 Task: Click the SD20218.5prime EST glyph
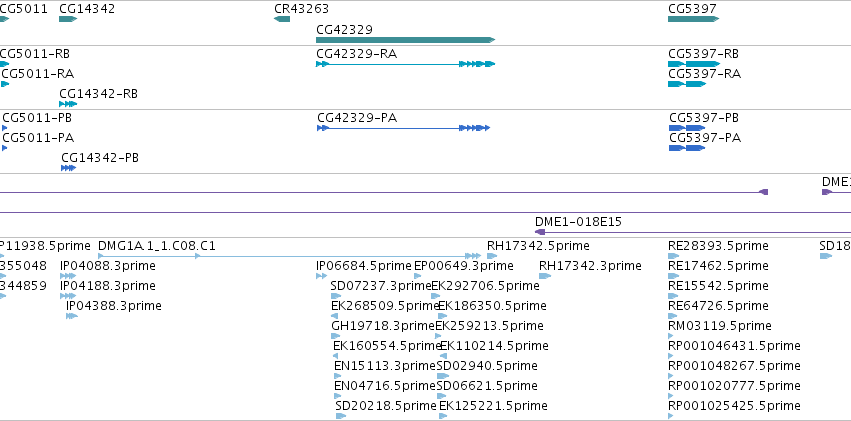pos(341,416)
